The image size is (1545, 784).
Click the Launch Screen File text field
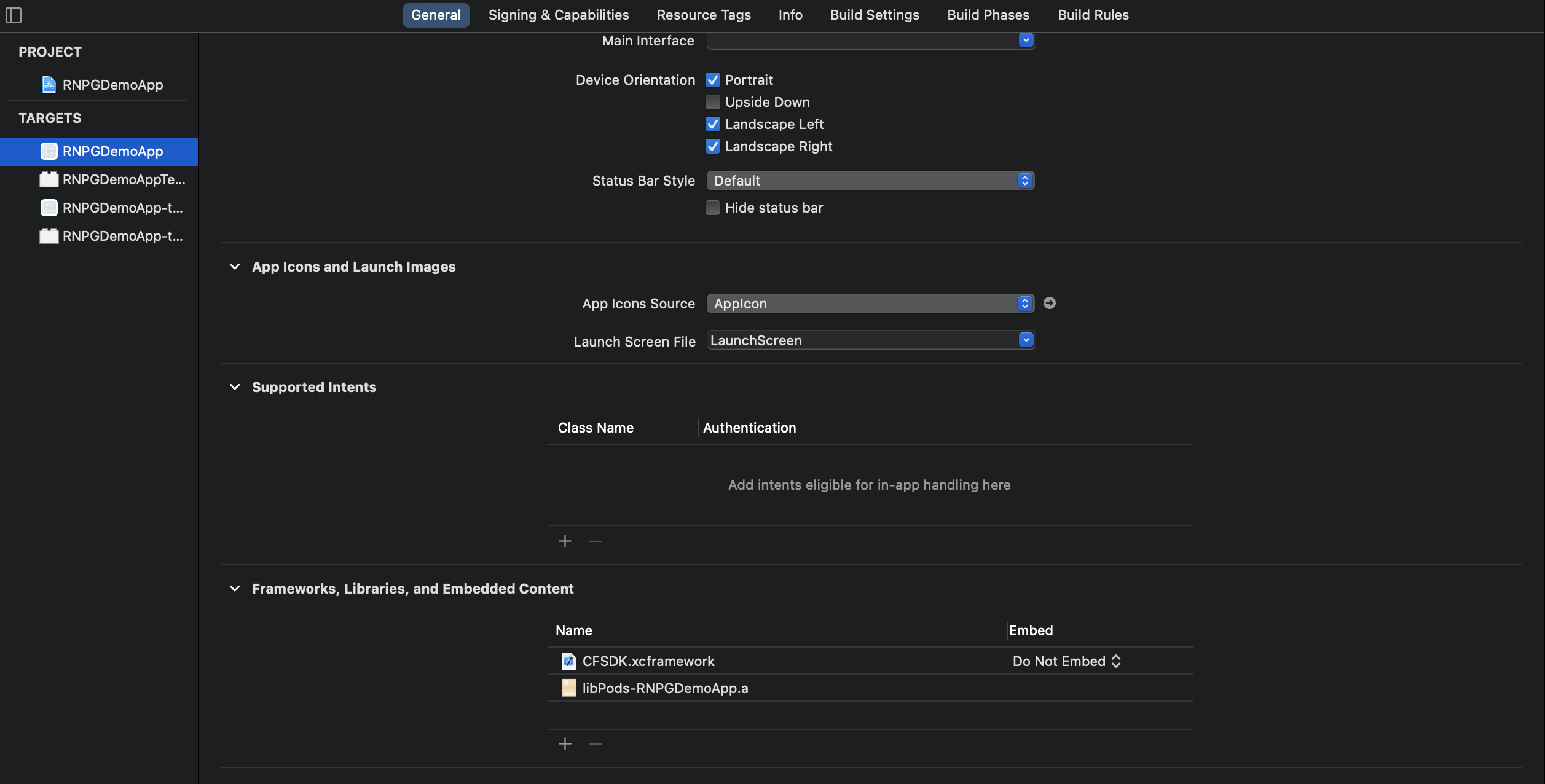coord(862,340)
